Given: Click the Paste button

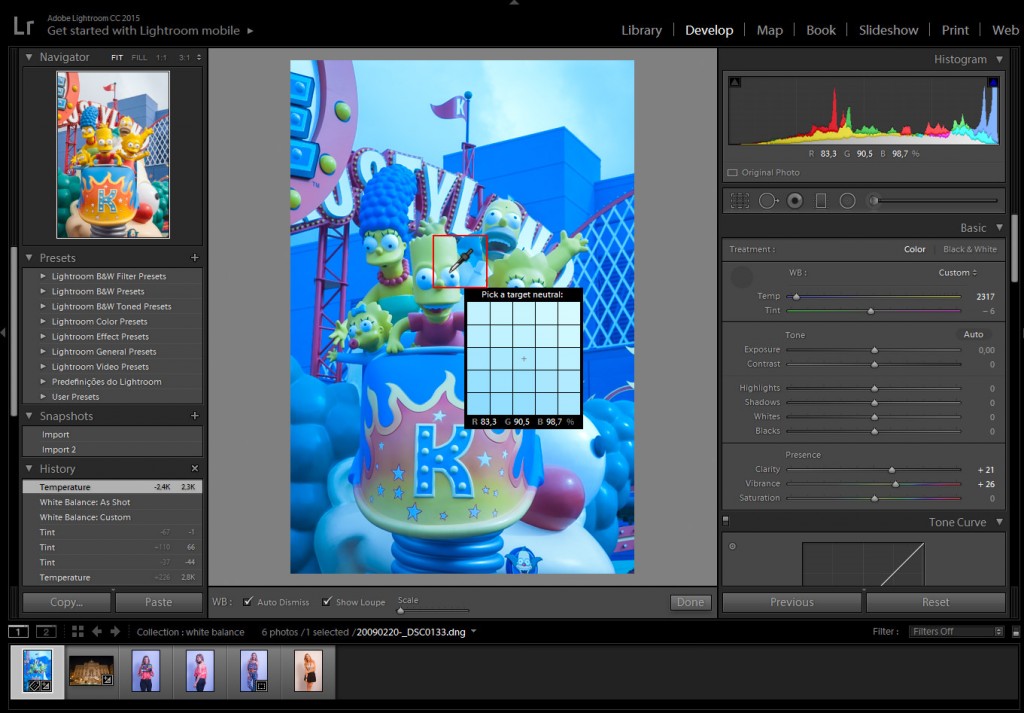Looking at the screenshot, I should click(x=159, y=602).
